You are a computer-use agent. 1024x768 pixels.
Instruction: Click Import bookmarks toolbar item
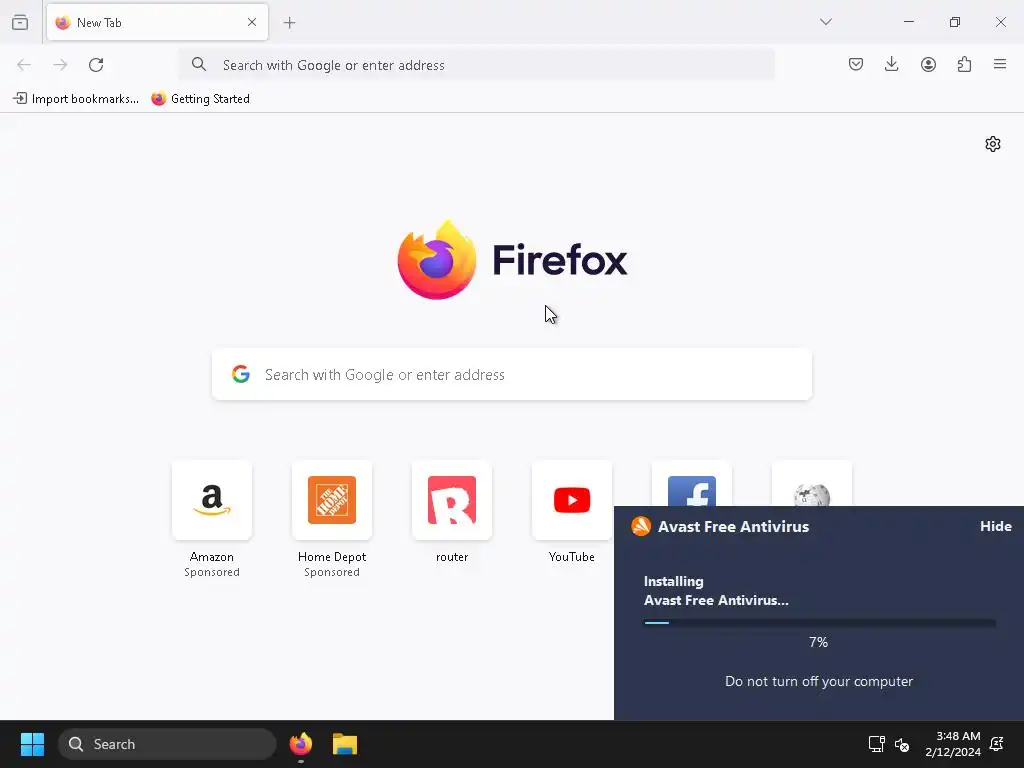coord(76,99)
